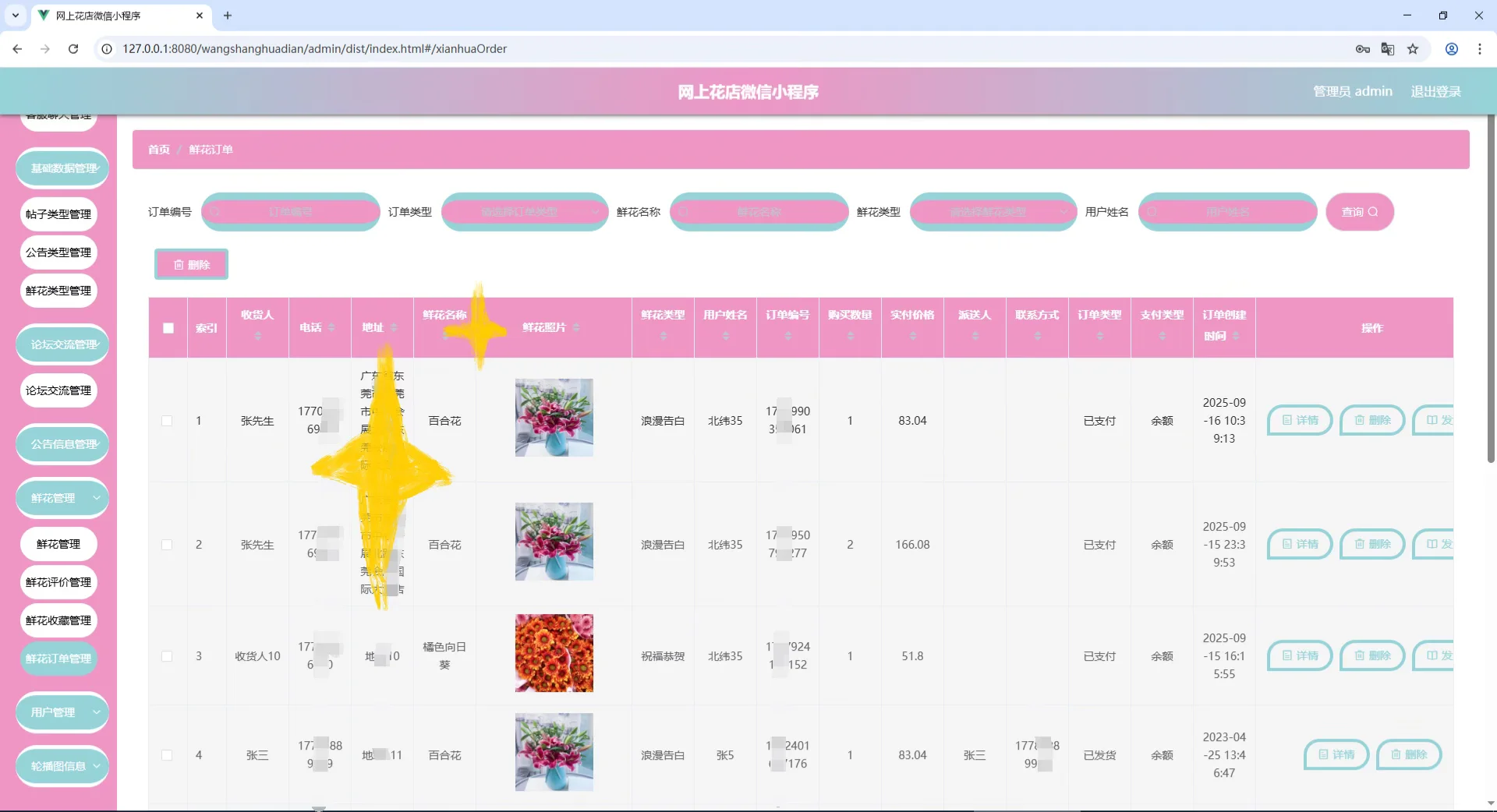
Task: Click 退出登录 in the top navigation
Action: pyautogui.click(x=1435, y=91)
